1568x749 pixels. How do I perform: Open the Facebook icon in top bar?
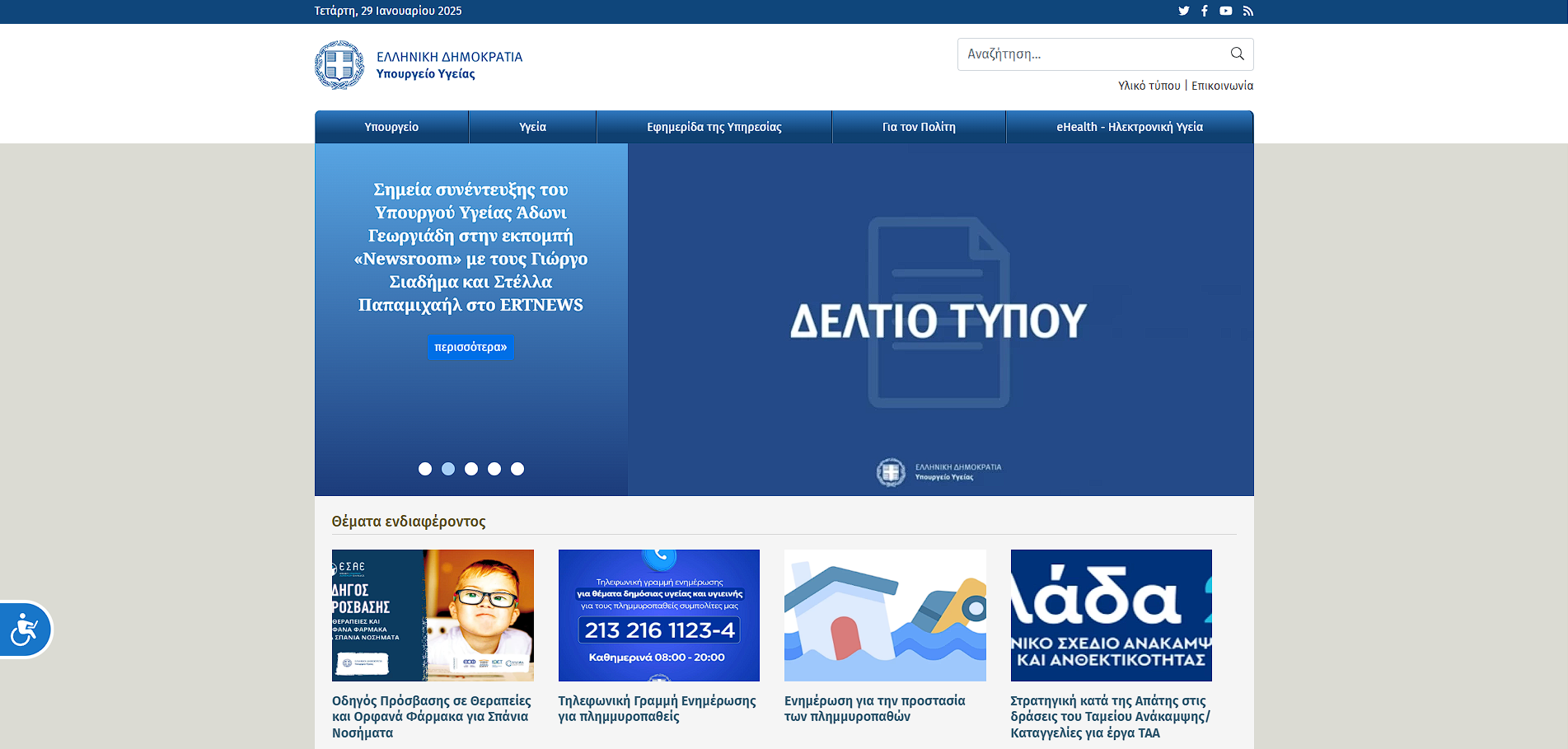pyautogui.click(x=1205, y=11)
